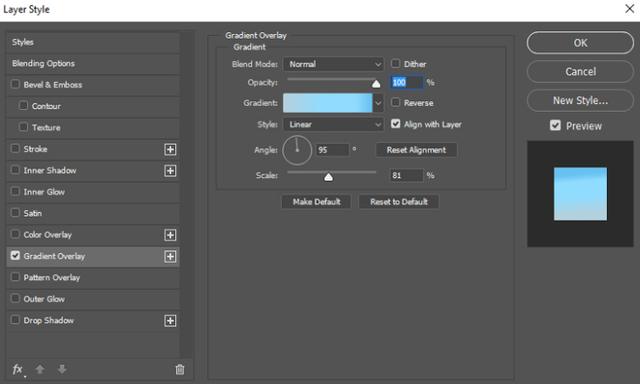The image size is (640, 384).
Task: Toggle the Preview checkbox
Action: [x=555, y=125]
